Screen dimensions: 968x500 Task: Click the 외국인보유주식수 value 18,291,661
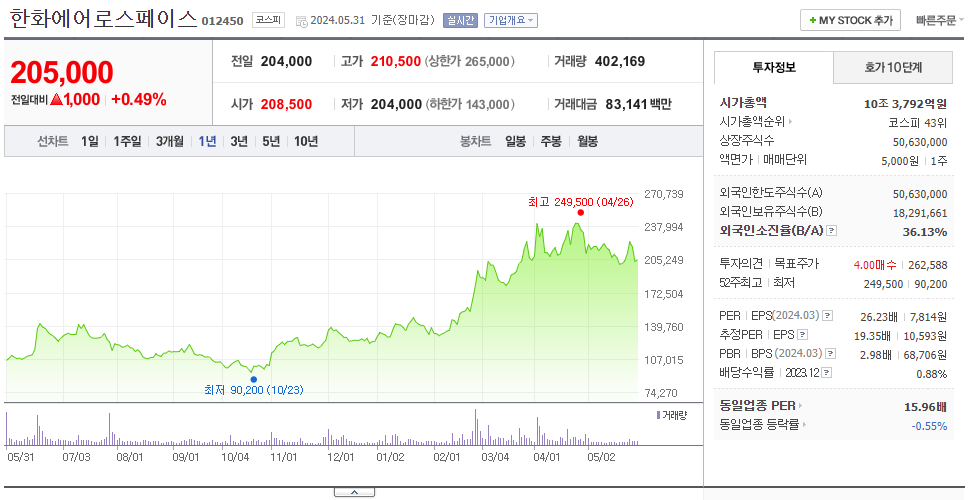pyautogui.click(x=920, y=213)
